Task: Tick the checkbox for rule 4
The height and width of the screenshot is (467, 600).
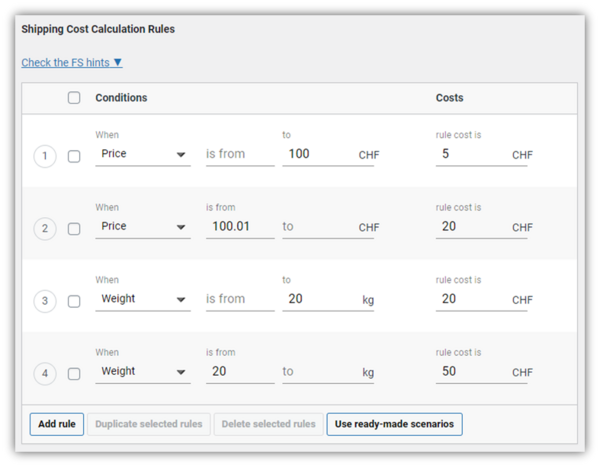Action: pos(74,374)
